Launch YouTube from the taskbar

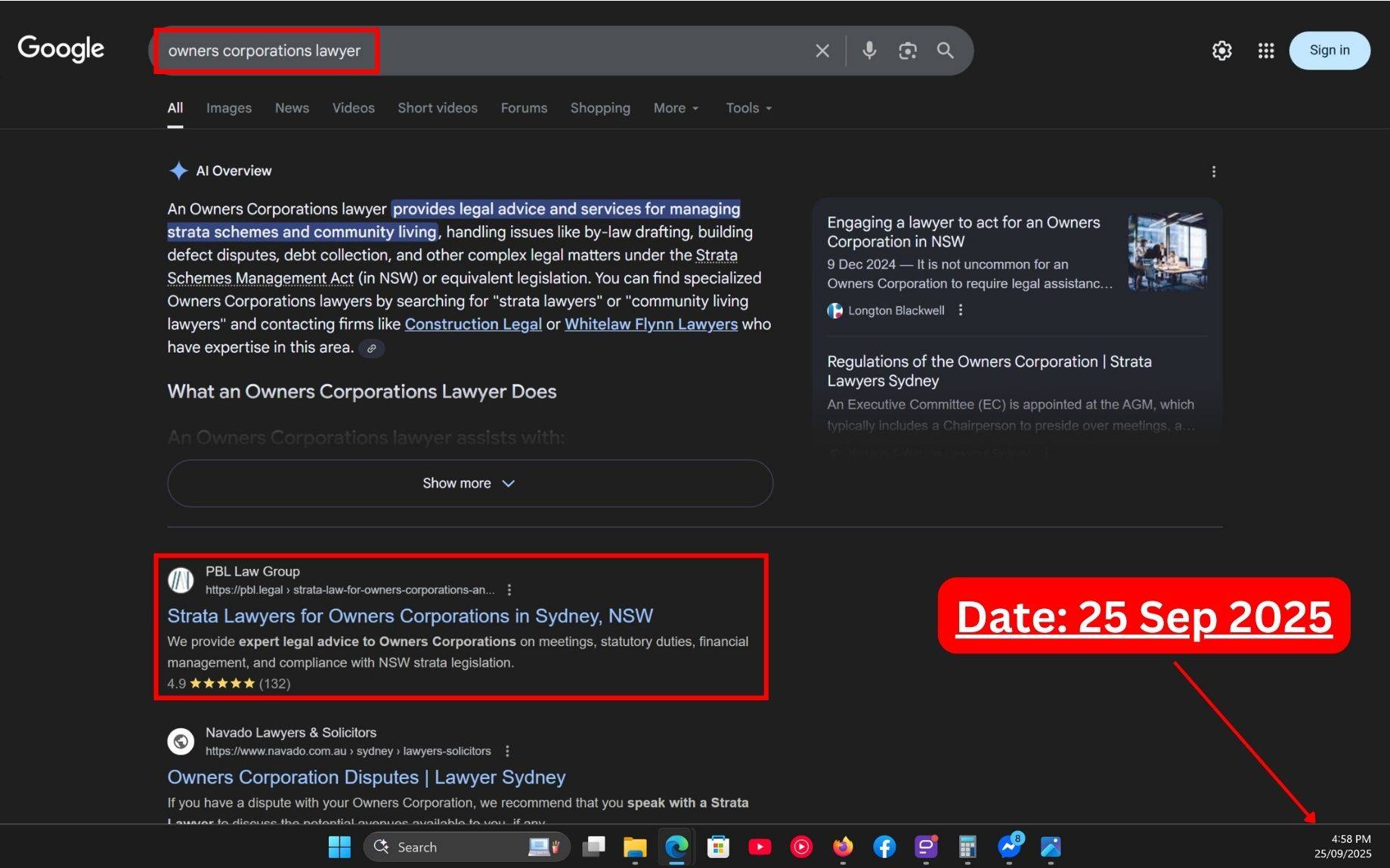[759, 847]
